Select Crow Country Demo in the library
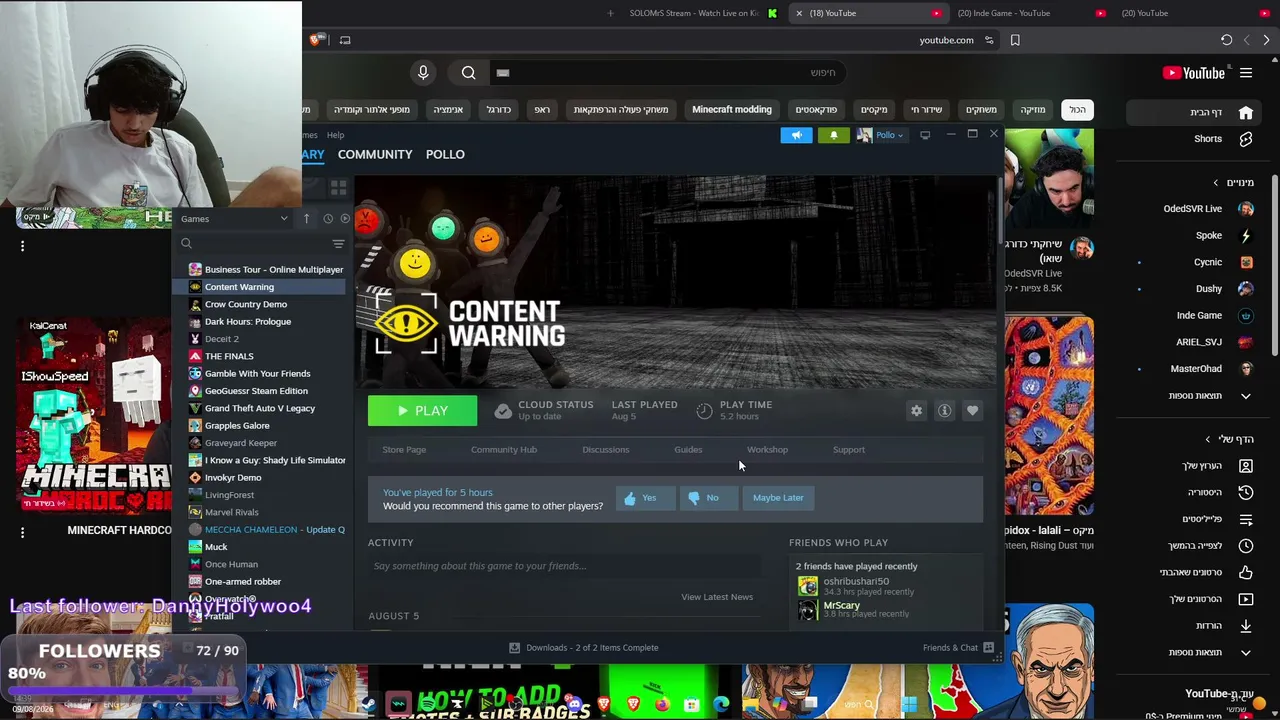 [246, 304]
